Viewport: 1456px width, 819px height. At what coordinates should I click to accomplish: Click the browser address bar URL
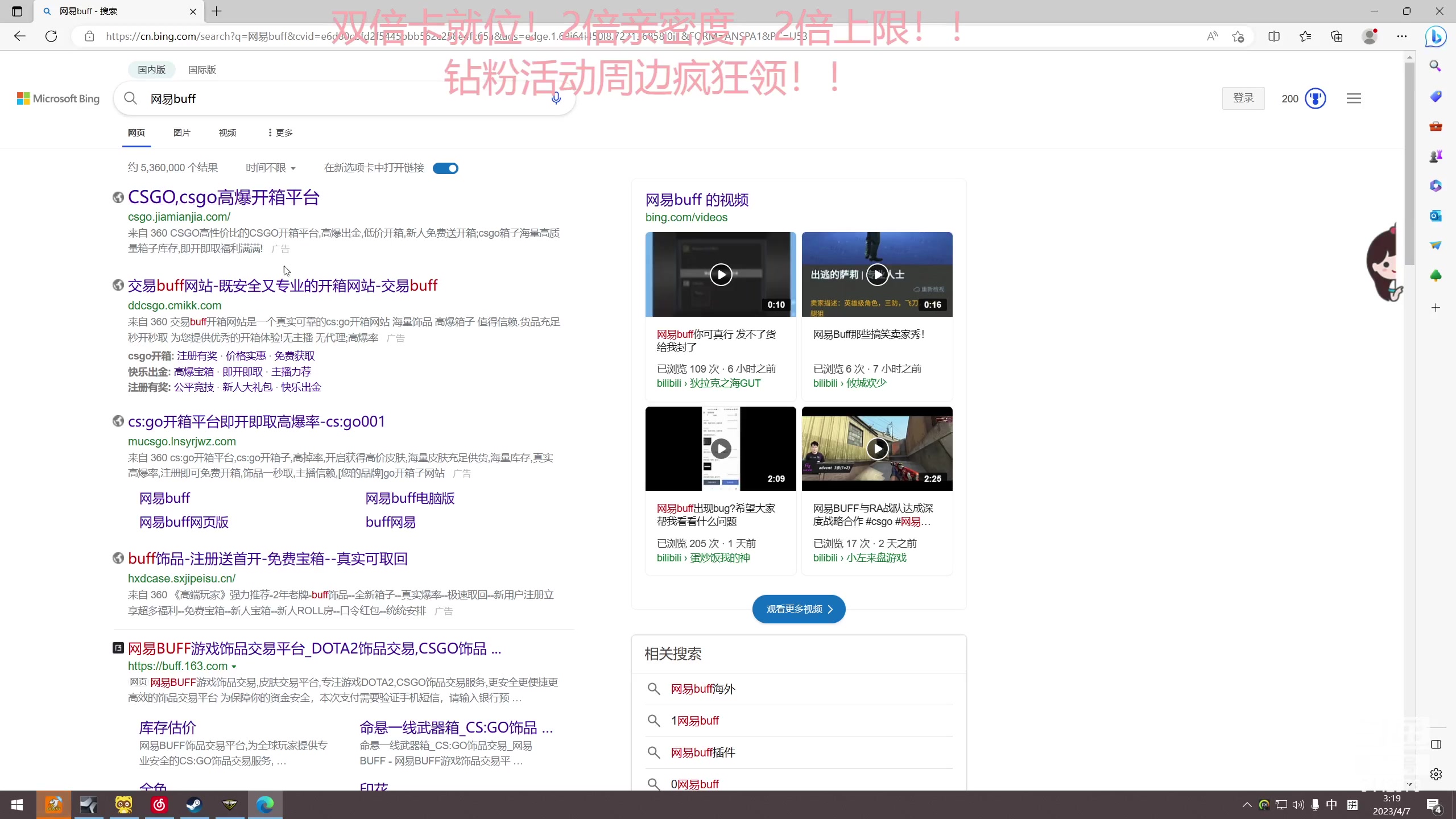click(456, 36)
